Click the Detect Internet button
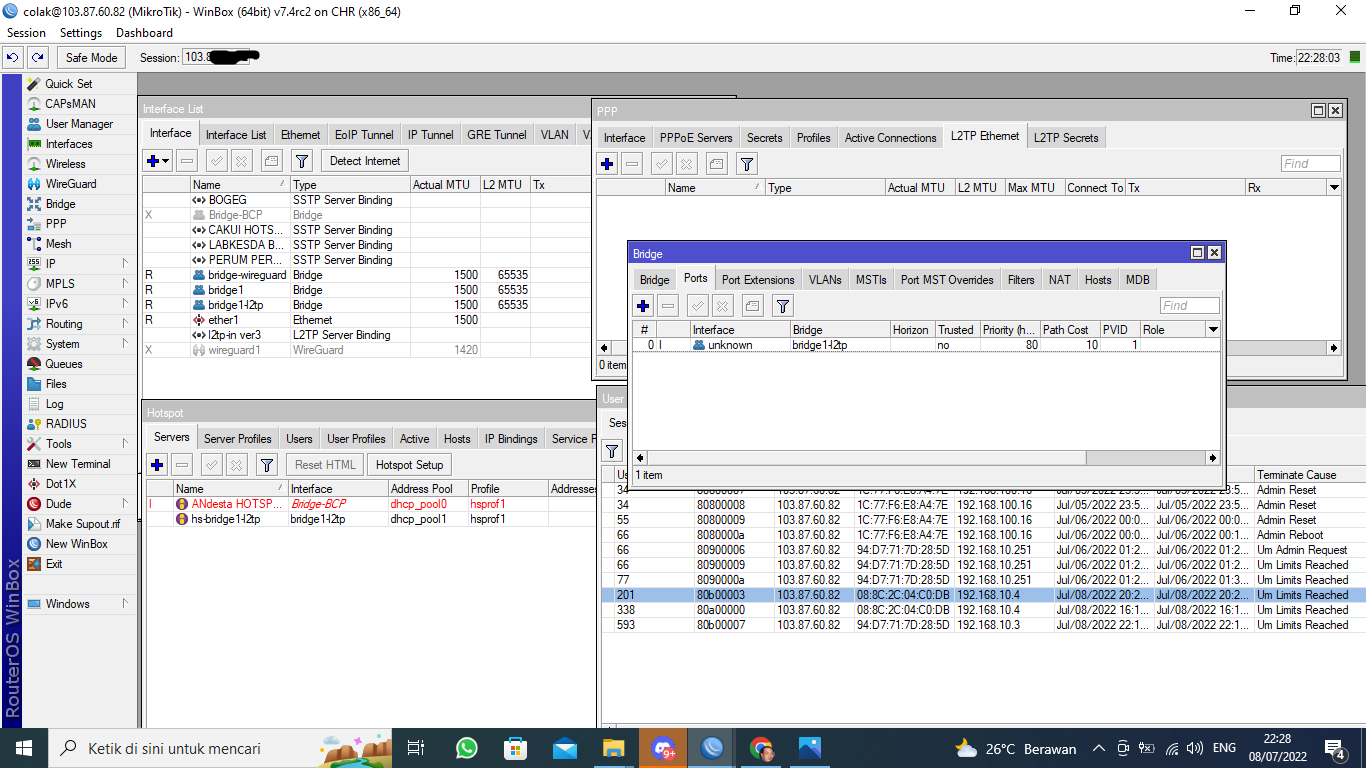 (x=365, y=161)
